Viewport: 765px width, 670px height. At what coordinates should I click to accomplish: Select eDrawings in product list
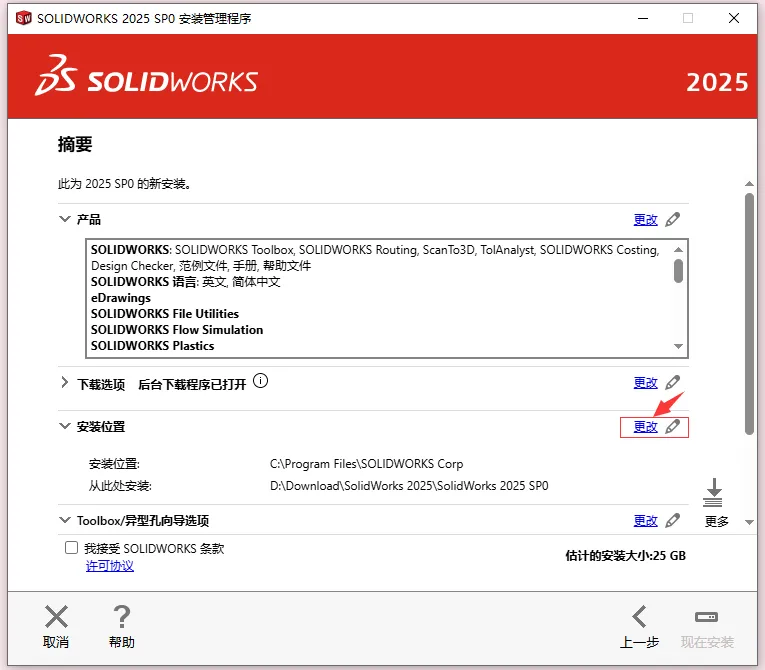click(x=121, y=298)
